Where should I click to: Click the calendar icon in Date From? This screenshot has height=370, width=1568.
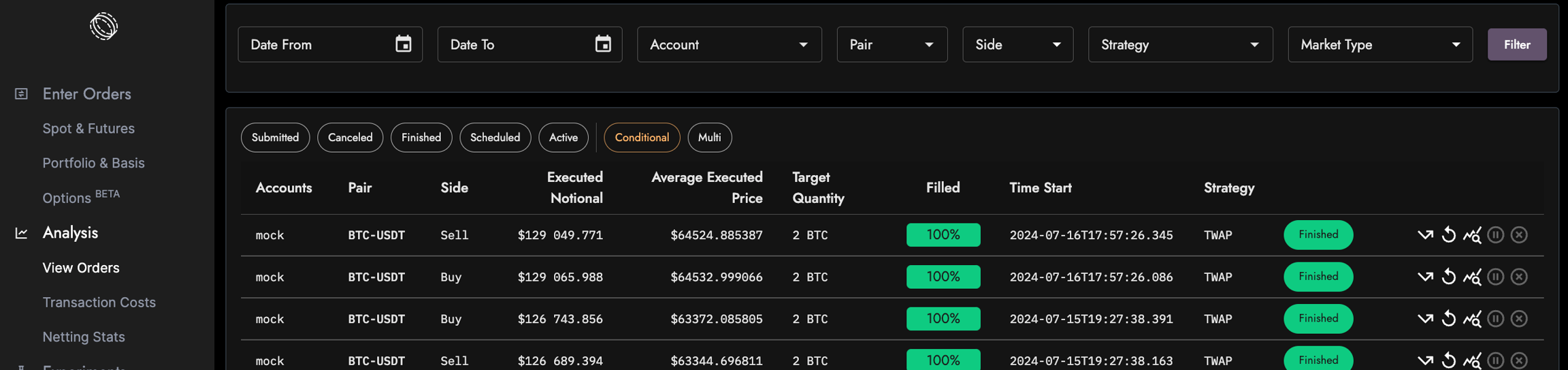(x=403, y=44)
